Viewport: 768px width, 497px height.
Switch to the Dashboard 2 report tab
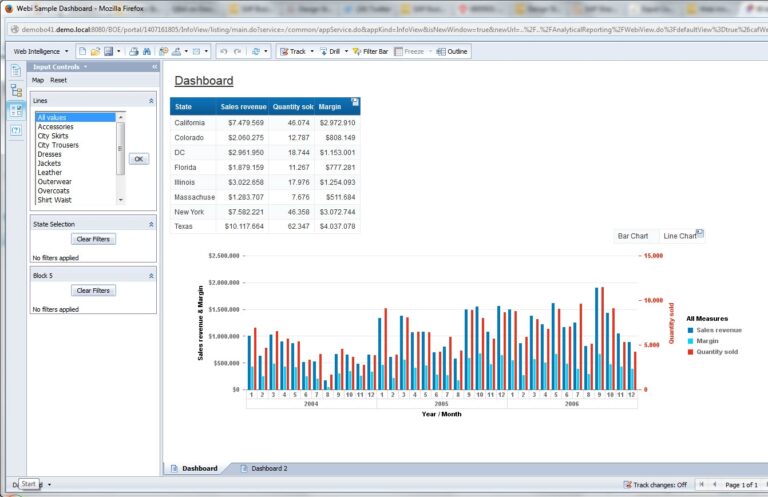(264, 468)
